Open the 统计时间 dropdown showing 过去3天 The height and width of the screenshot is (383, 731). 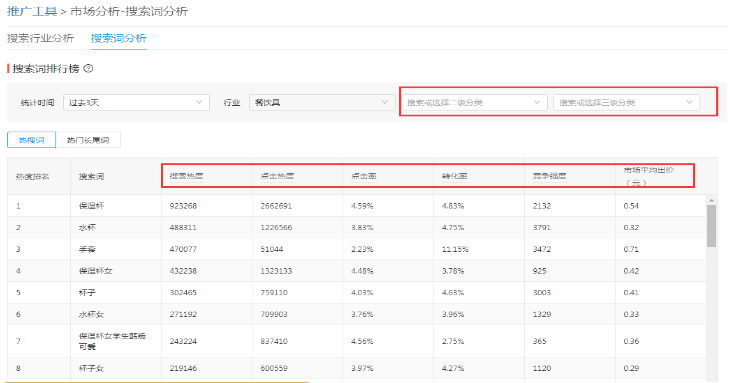tap(136, 103)
